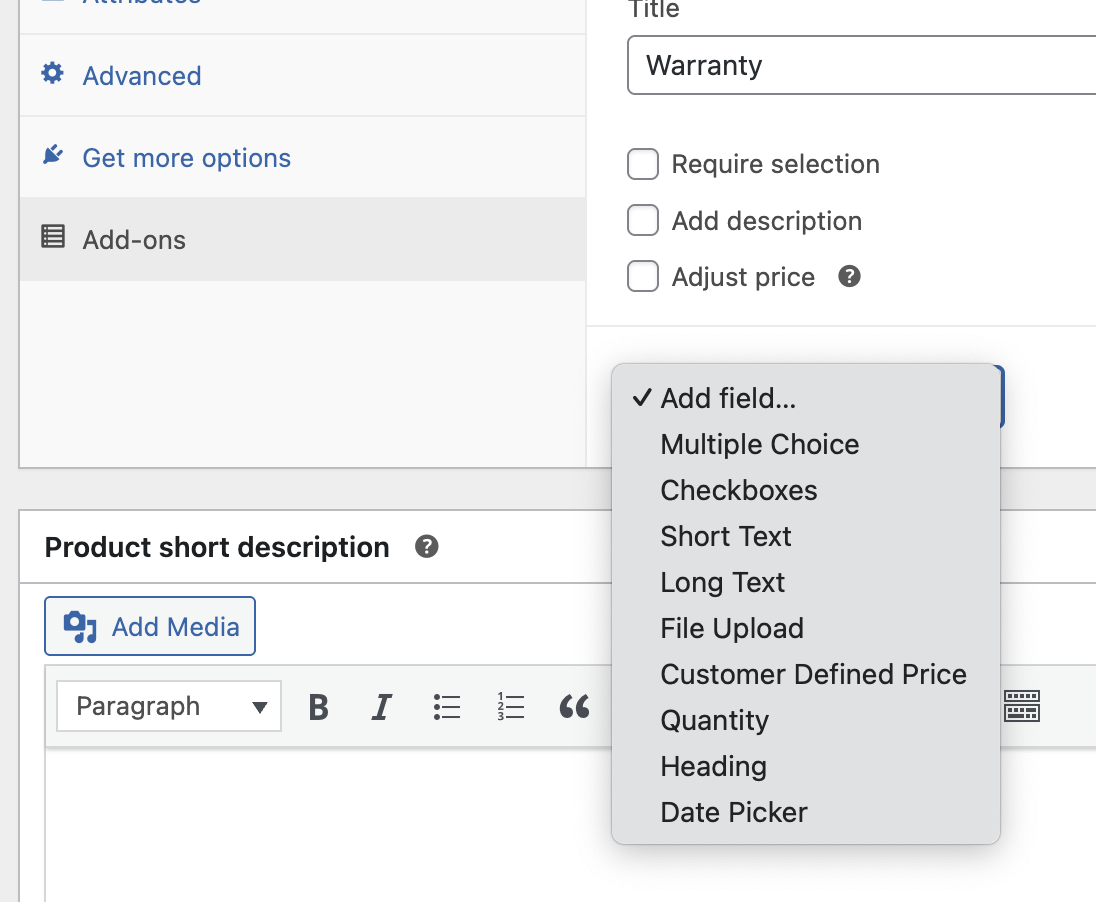Insert a bulleted list
Image resolution: width=1096 pixels, height=902 pixels.
[x=447, y=707]
